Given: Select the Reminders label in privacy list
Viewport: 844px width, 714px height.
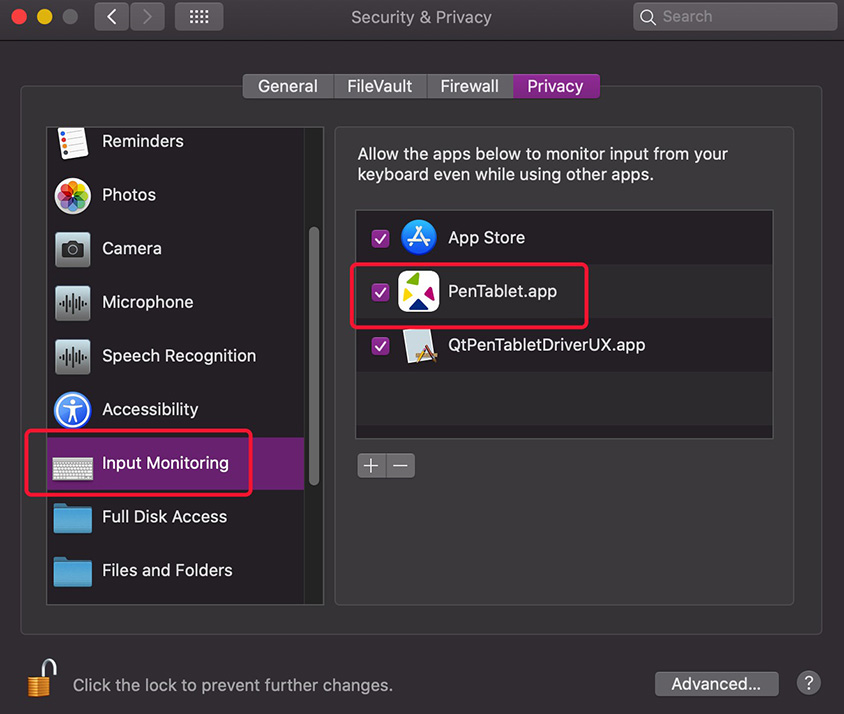Looking at the screenshot, I should pos(143,141).
